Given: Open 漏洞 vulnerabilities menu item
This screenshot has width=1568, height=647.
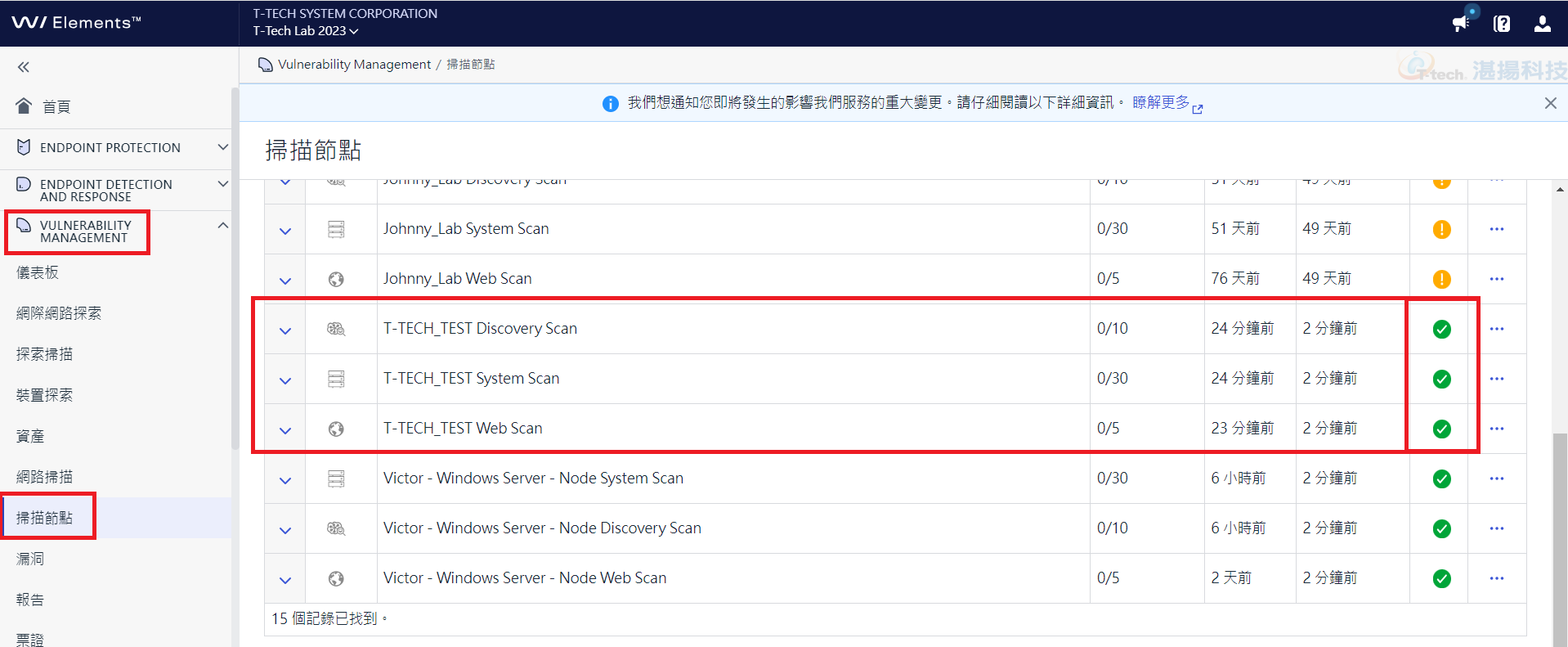Looking at the screenshot, I should click(x=30, y=559).
